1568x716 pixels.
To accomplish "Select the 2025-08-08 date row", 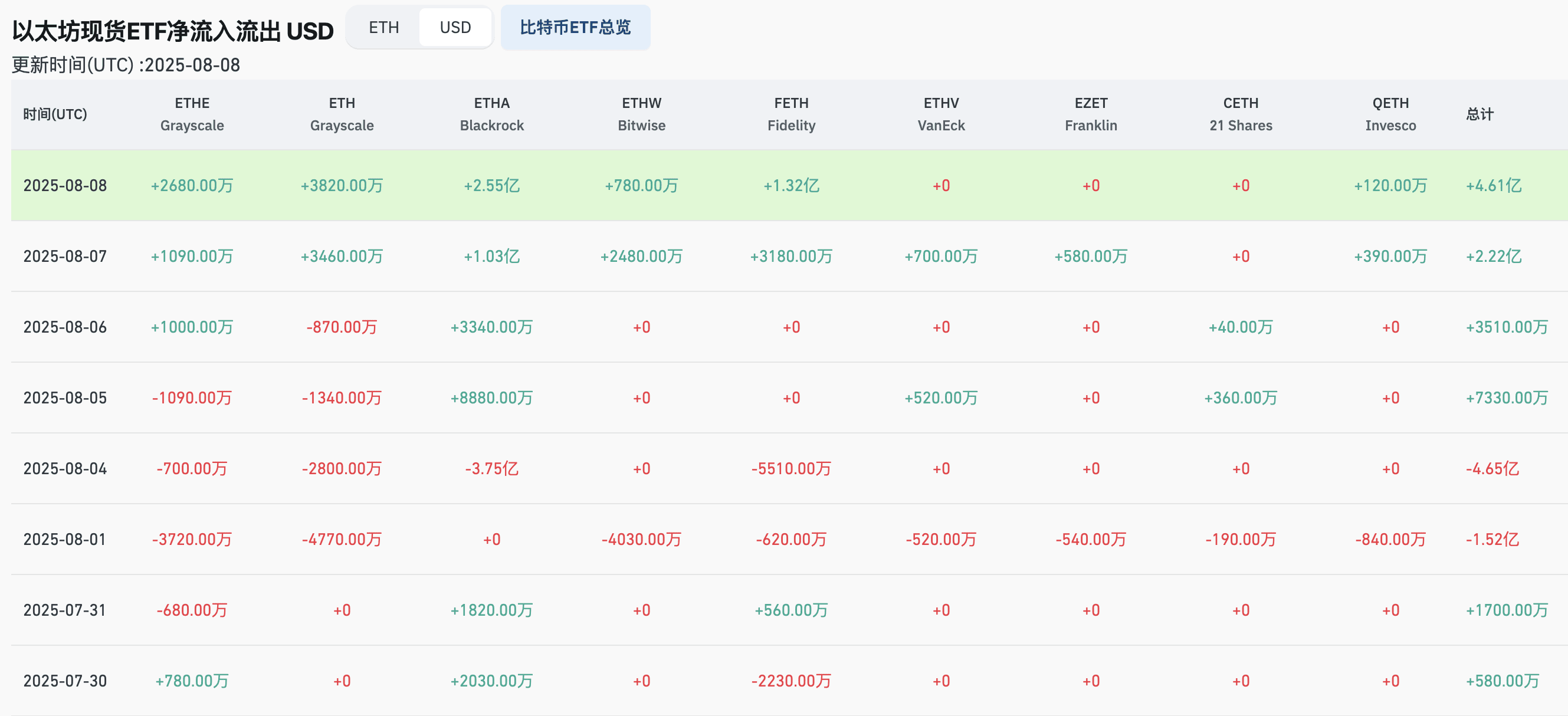I will pos(65,186).
